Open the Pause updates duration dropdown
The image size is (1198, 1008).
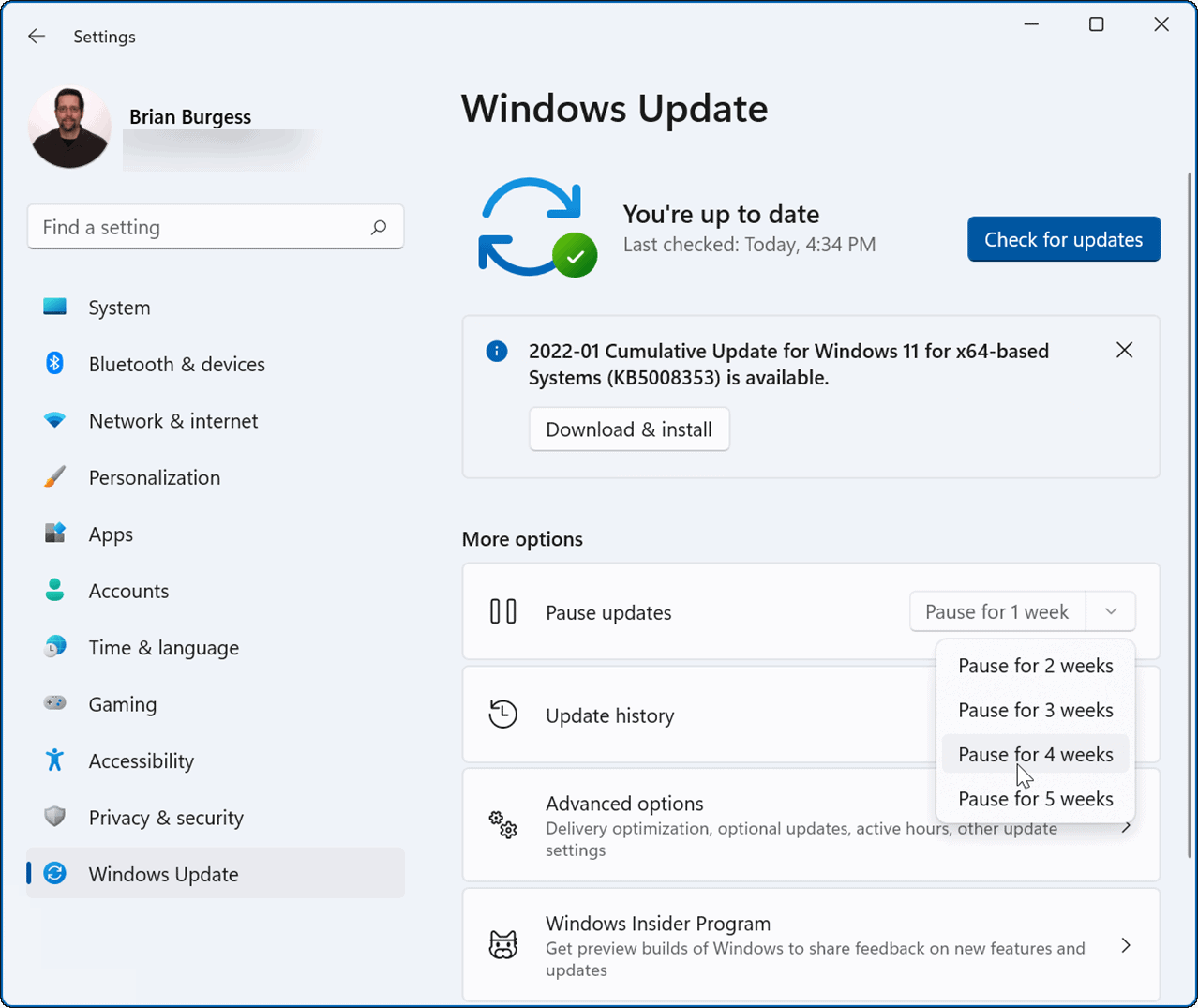click(1110, 610)
